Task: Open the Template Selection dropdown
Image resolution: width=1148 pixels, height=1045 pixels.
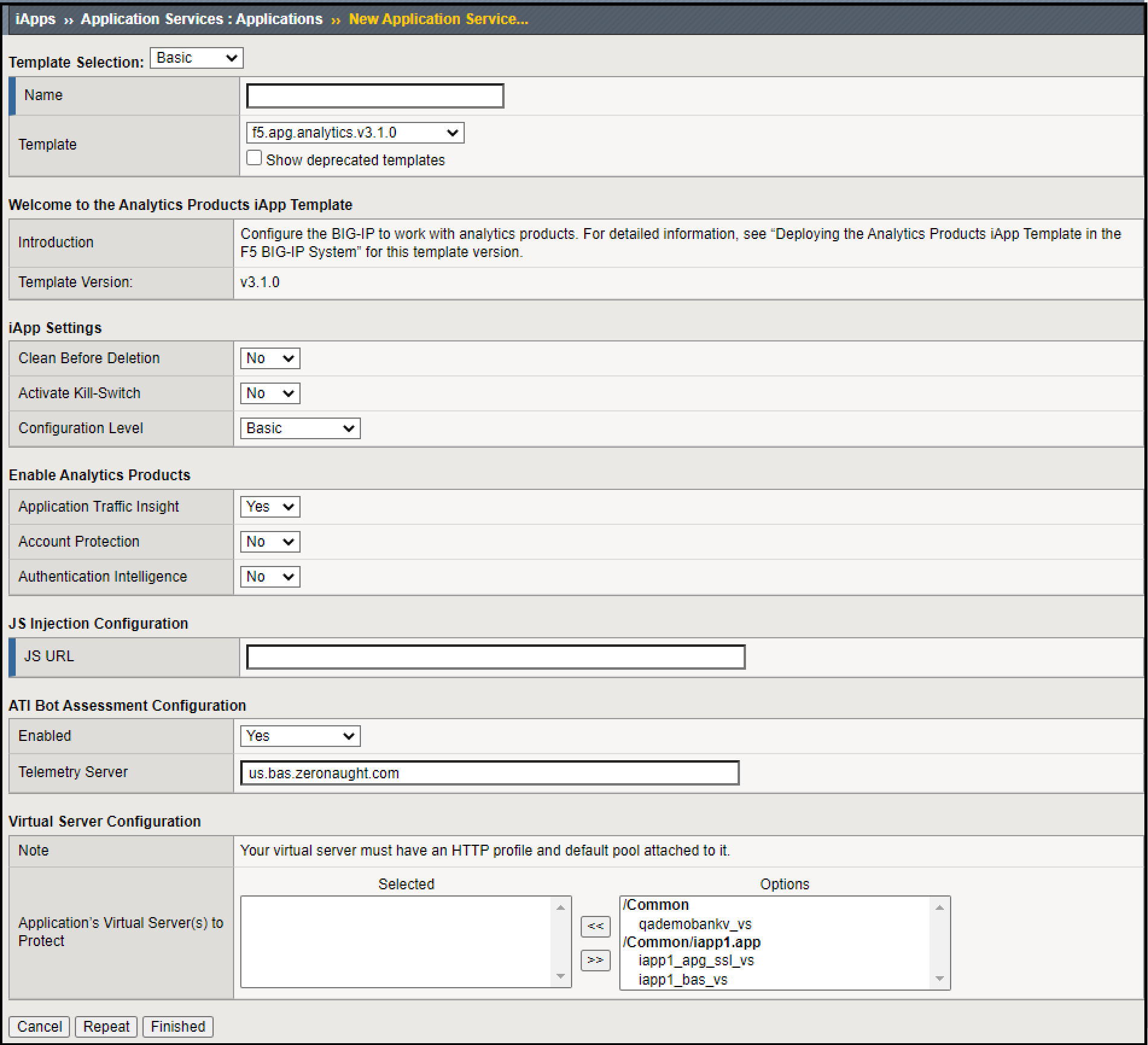Action: click(196, 58)
